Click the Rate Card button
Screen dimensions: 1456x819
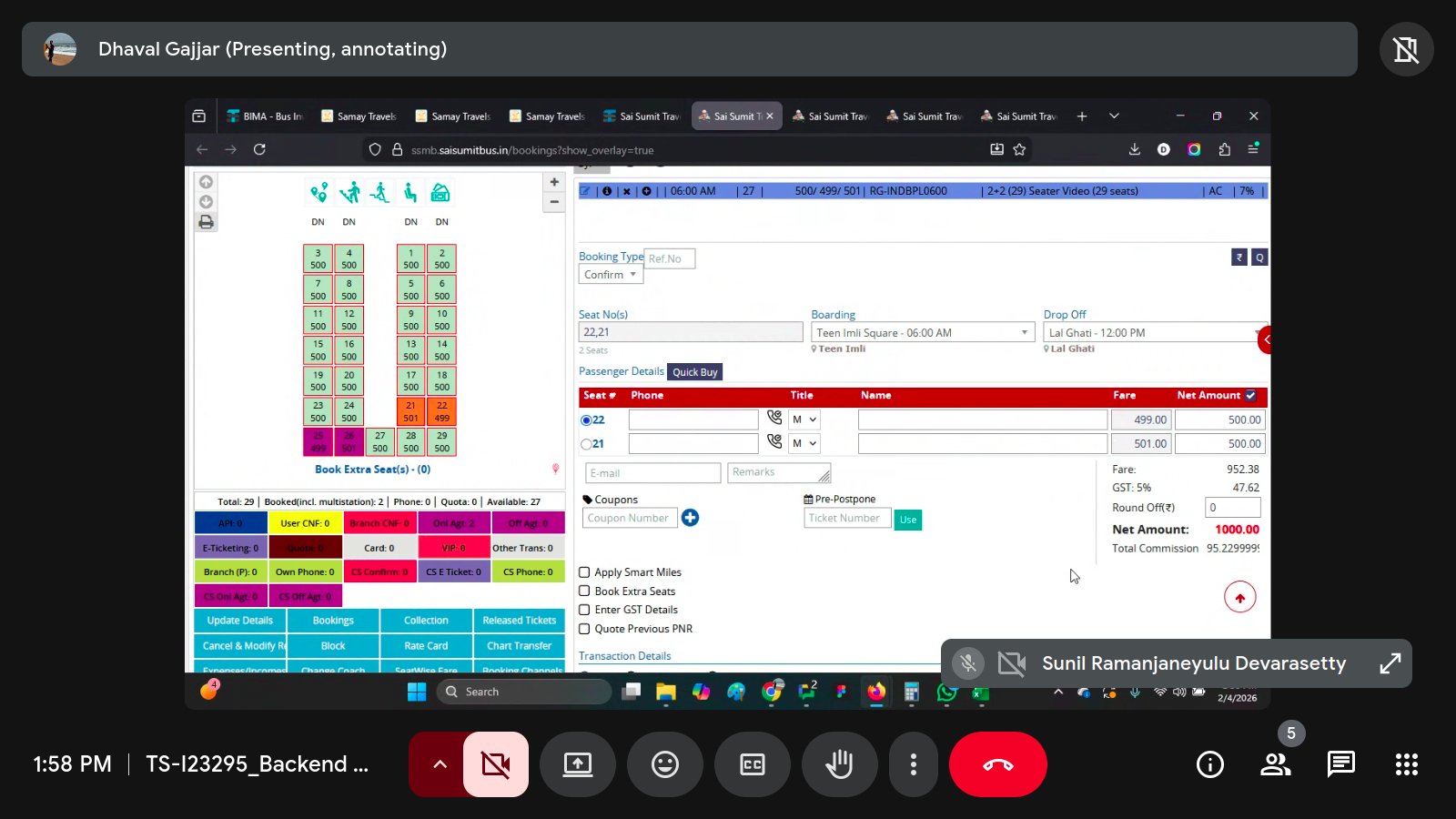[426, 646]
